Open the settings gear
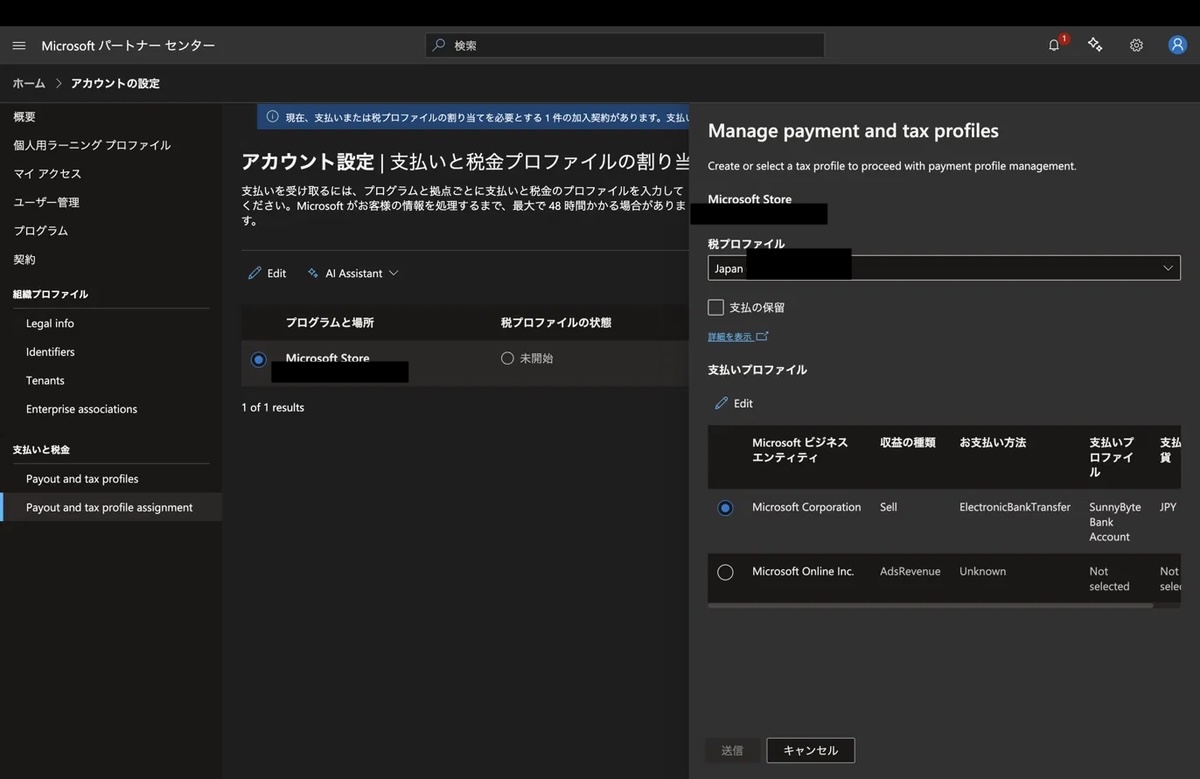The image size is (1200, 779). tap(1136, 45)
